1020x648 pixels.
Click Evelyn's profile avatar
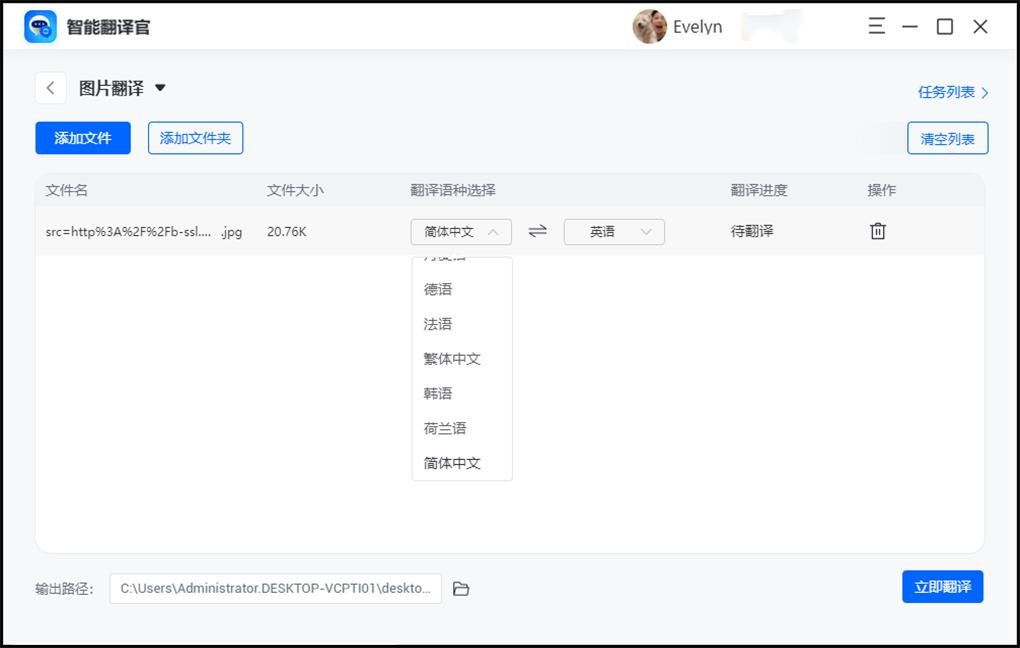click(x=649, y=27)
